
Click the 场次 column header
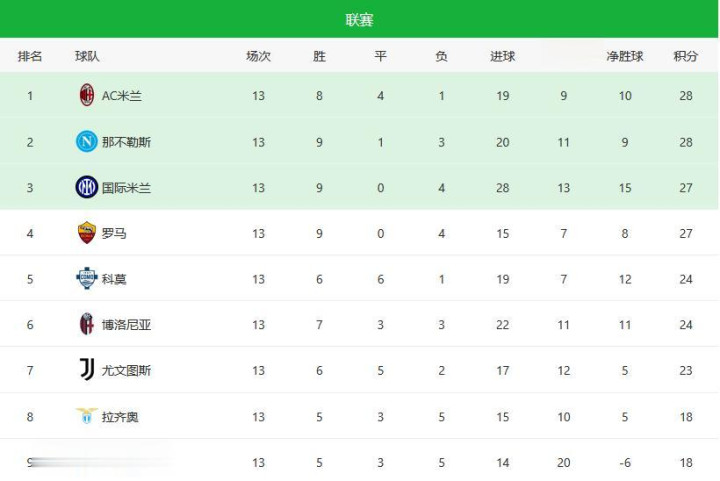tap(258, 57)
